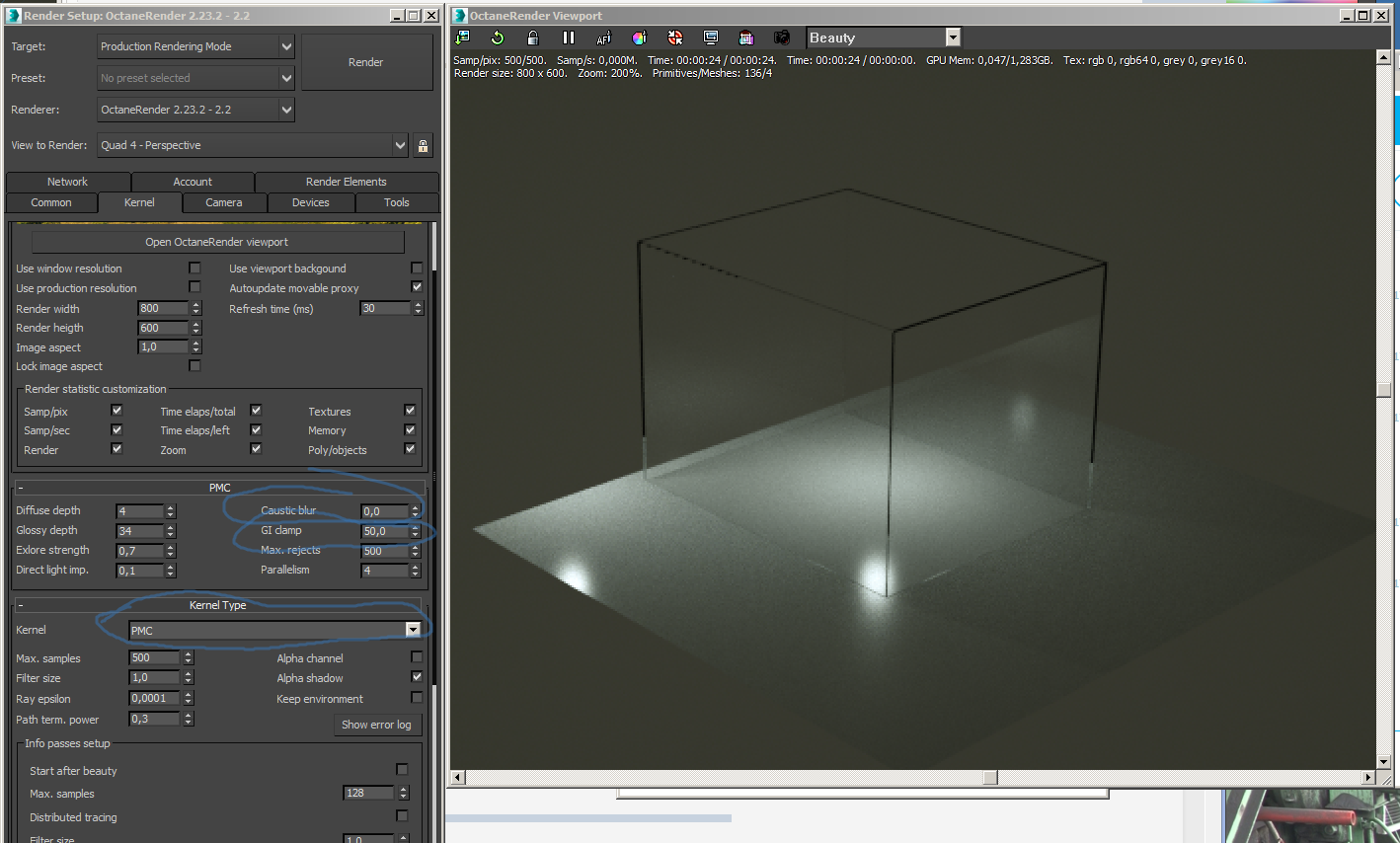Uncheck Autoupdate movable proxy
The width and height of the screenshot is (1400, 843).
[417, 287]
